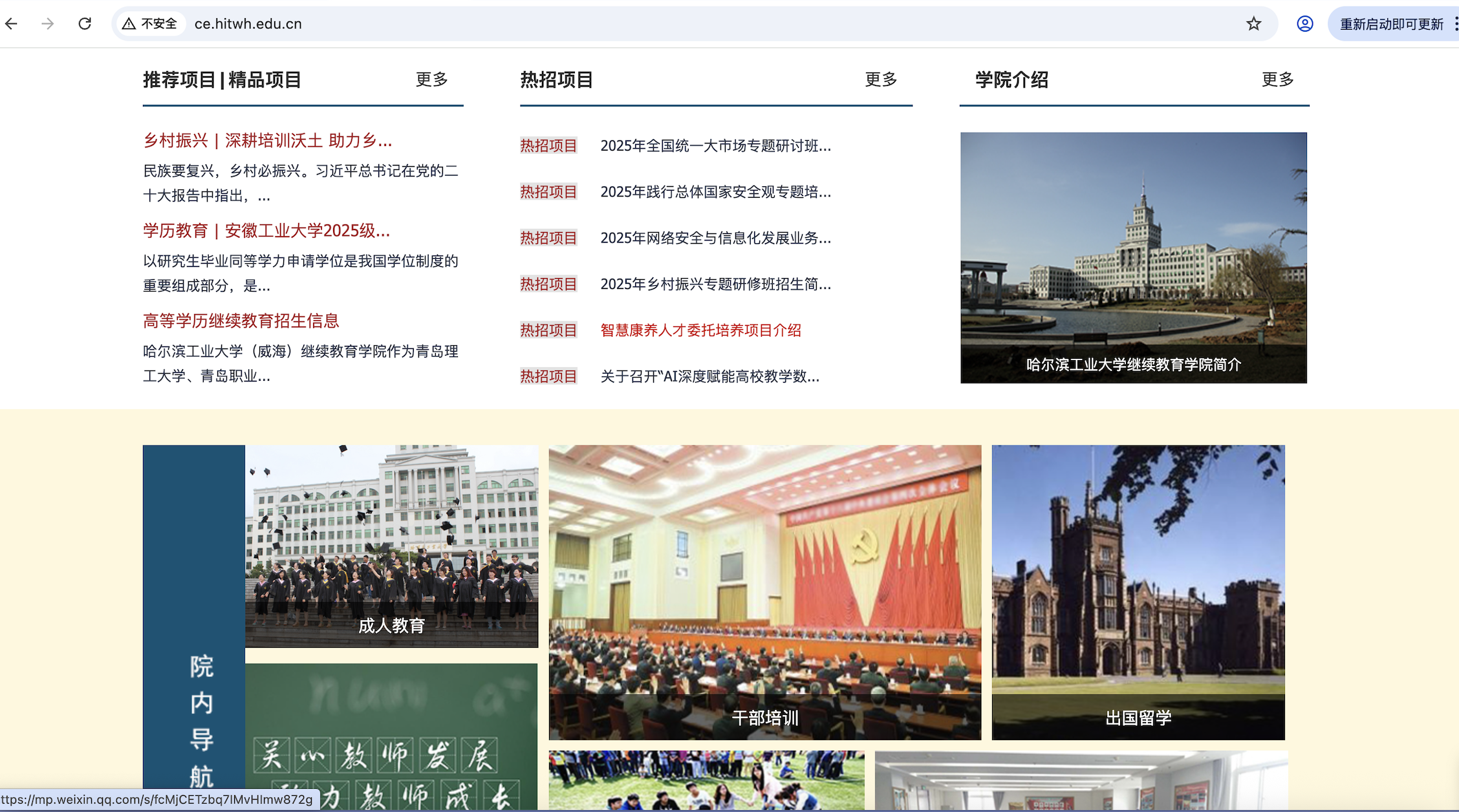Open 更多 next to 热招项目
This screenshot has width=1459, height=812.
tap(881, 80)
